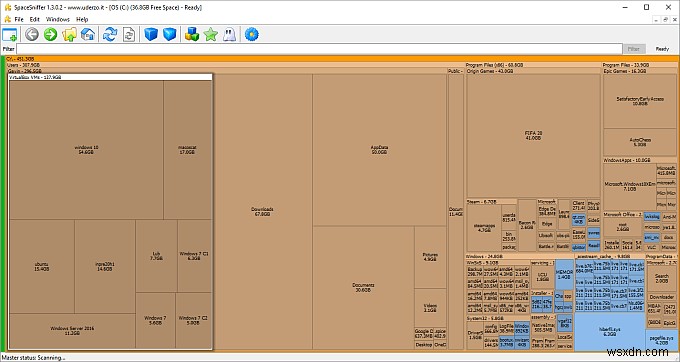Click the ghost icon

point(229,34)
